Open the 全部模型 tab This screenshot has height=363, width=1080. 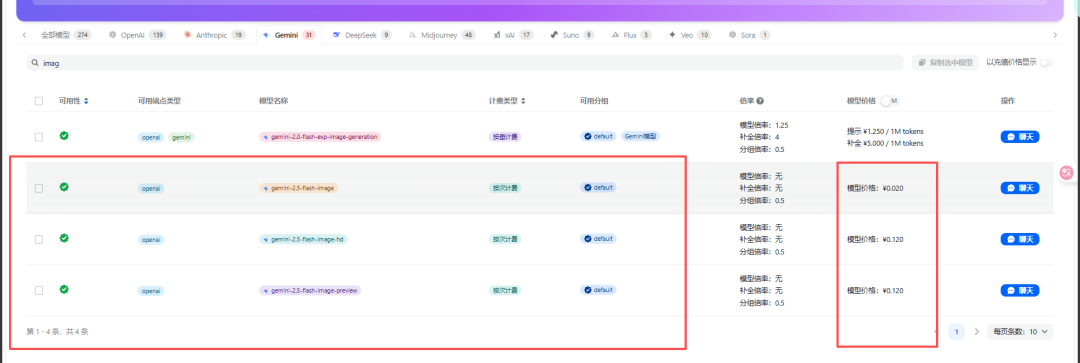pyautogui.click(x=65, y=34)
